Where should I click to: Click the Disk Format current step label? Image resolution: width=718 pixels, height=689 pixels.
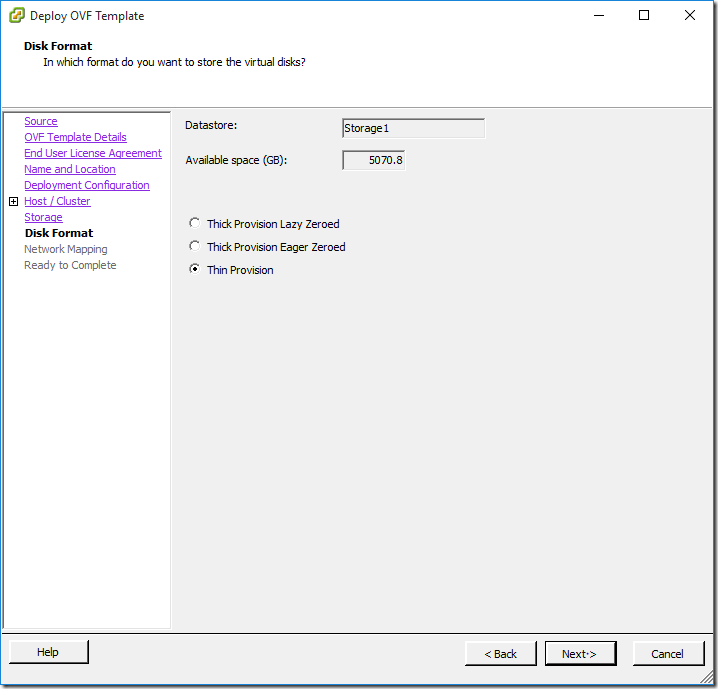click(59, 233)
